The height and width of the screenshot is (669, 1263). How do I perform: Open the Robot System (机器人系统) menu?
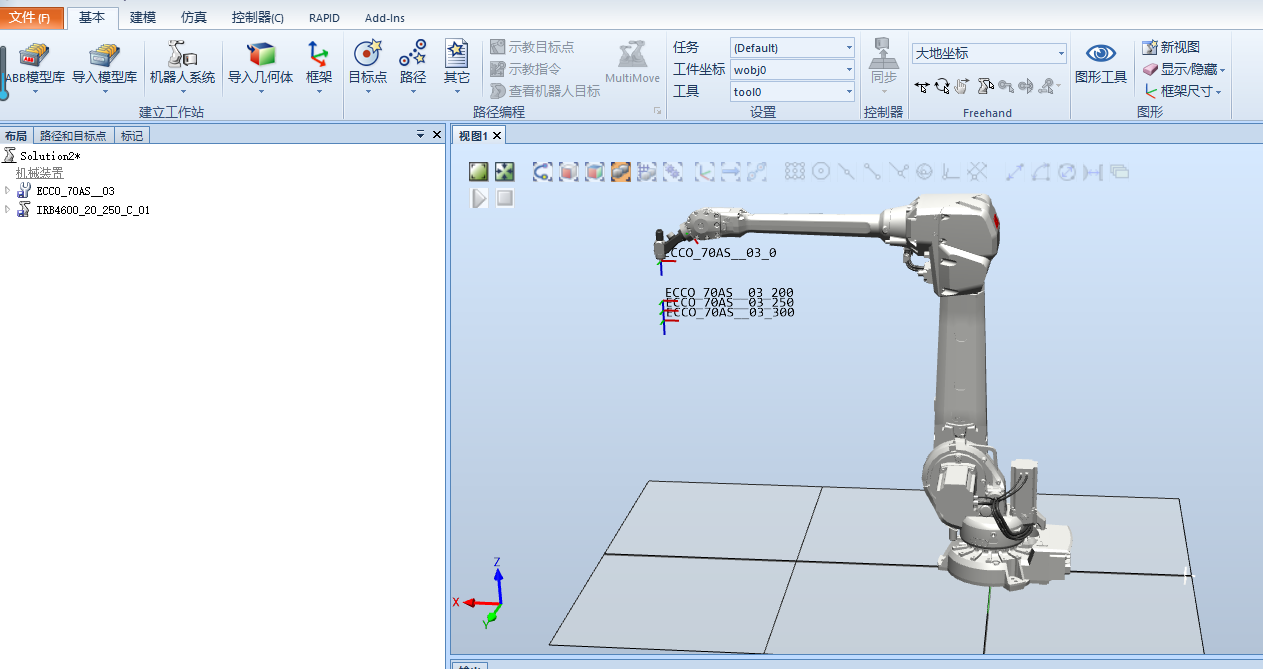click(x=182, y=67)
